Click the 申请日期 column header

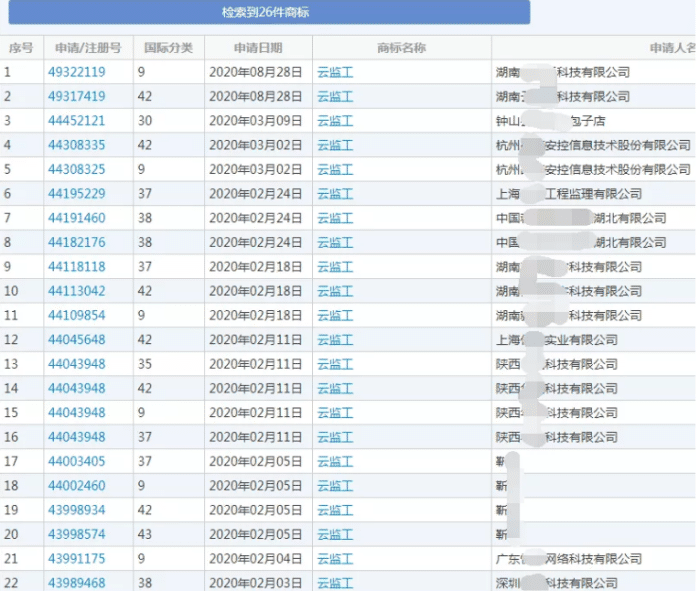point(258,48)
